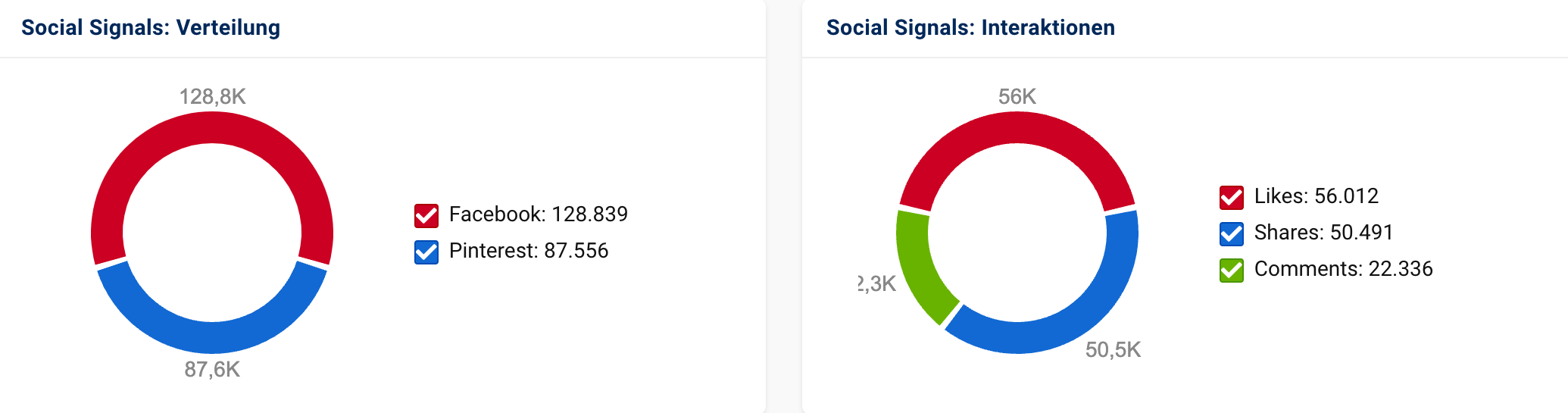The image size is (1568, 413).
Task: Click the 87,6K chart data label
Action: [x=212, y=370]
